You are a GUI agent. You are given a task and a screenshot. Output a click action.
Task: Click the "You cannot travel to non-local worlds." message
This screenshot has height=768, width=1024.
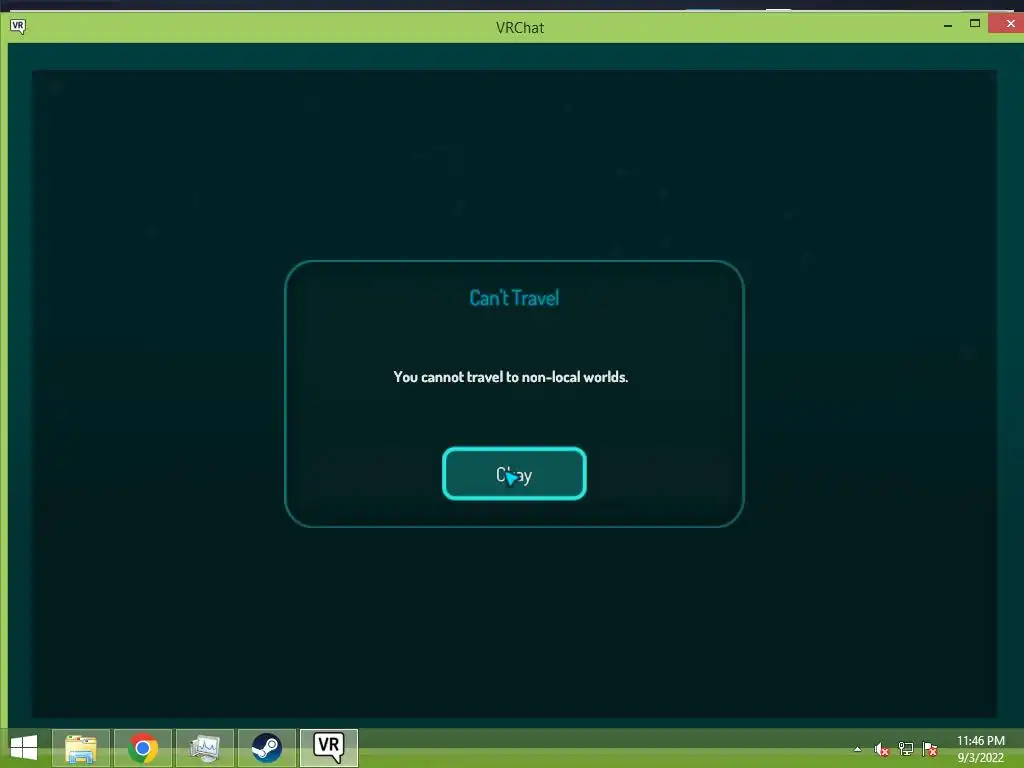pos(511,377)
